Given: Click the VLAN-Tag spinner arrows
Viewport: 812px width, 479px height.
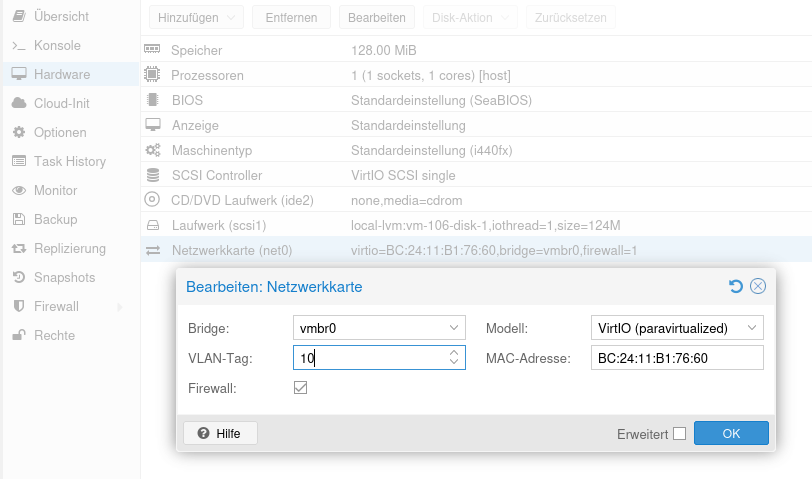Looking at the screenshot, I should (454, 357).
